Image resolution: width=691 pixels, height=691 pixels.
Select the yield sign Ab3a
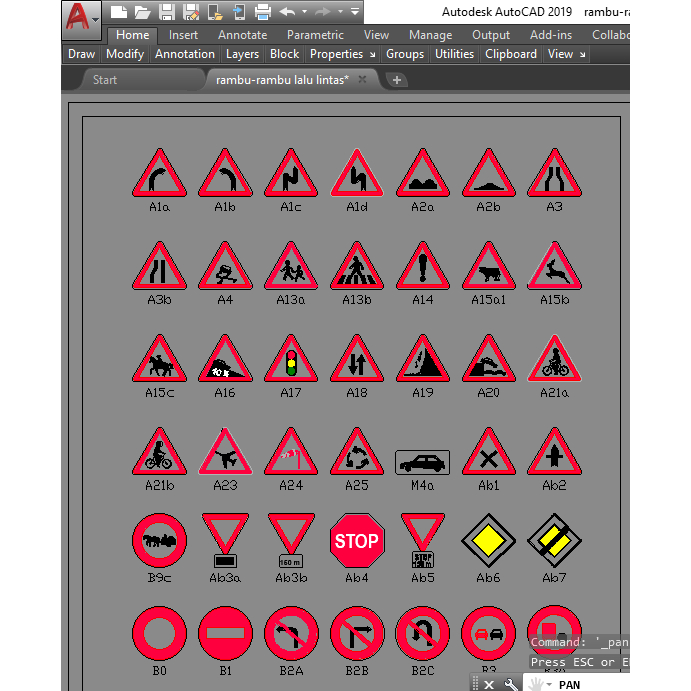tap(225, 540)
